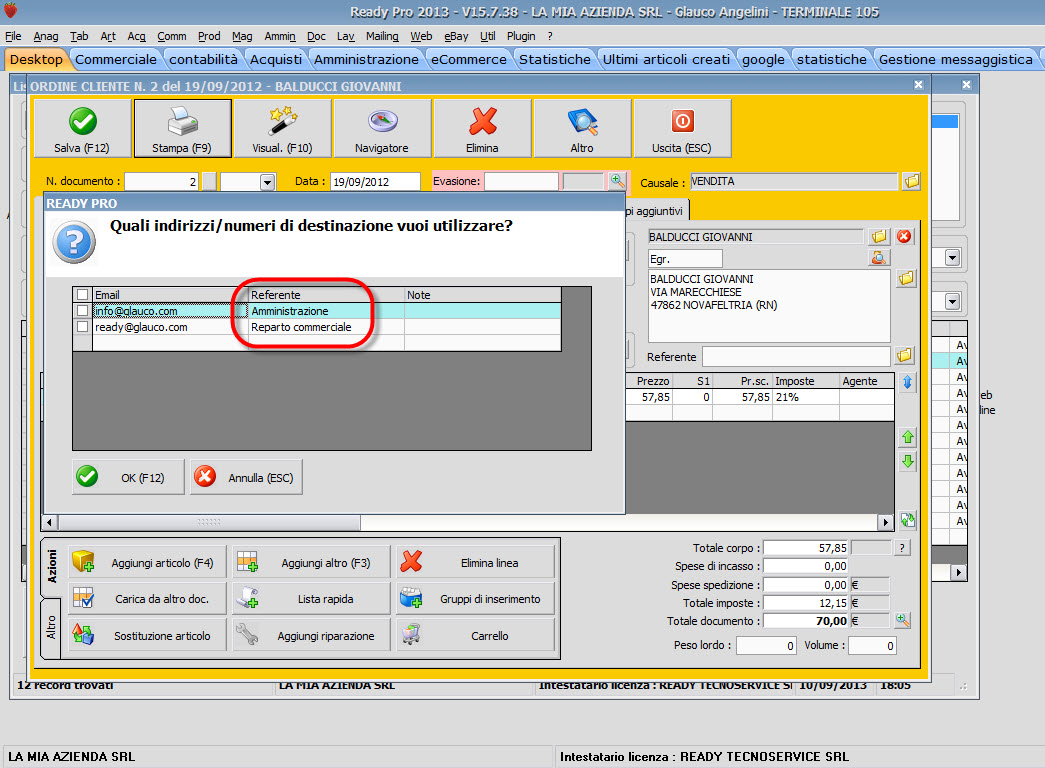This screenshot has height=768, width=1045.
Task: Click the horizontal scrollbar thumb
Action: (209, 522)
